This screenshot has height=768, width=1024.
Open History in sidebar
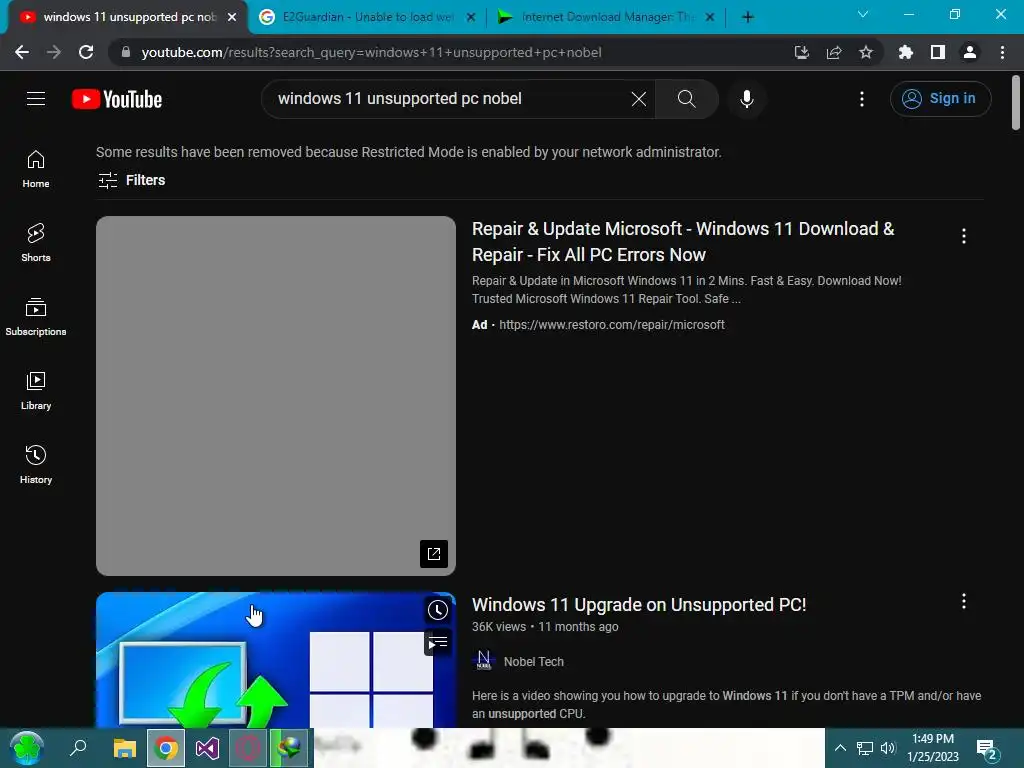point(36,464)
